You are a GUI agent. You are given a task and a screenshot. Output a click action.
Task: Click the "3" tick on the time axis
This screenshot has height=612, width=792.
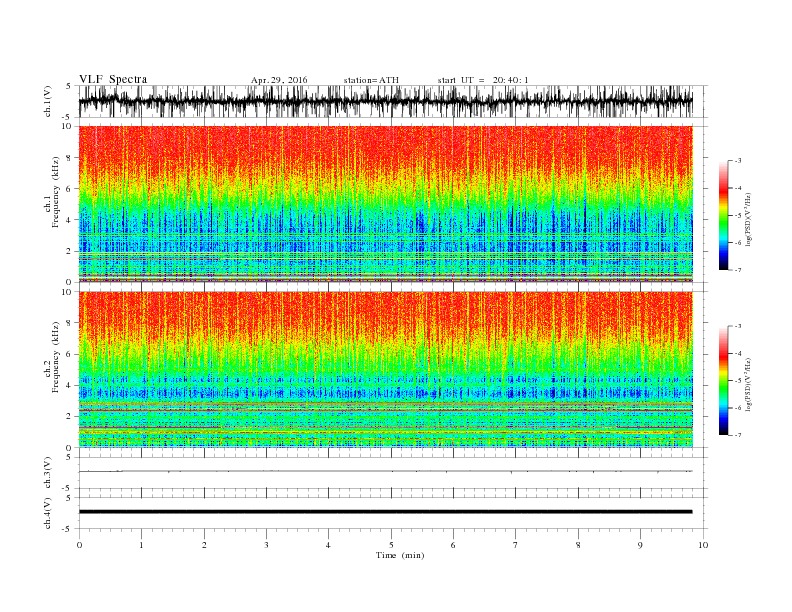pos(266,545)
